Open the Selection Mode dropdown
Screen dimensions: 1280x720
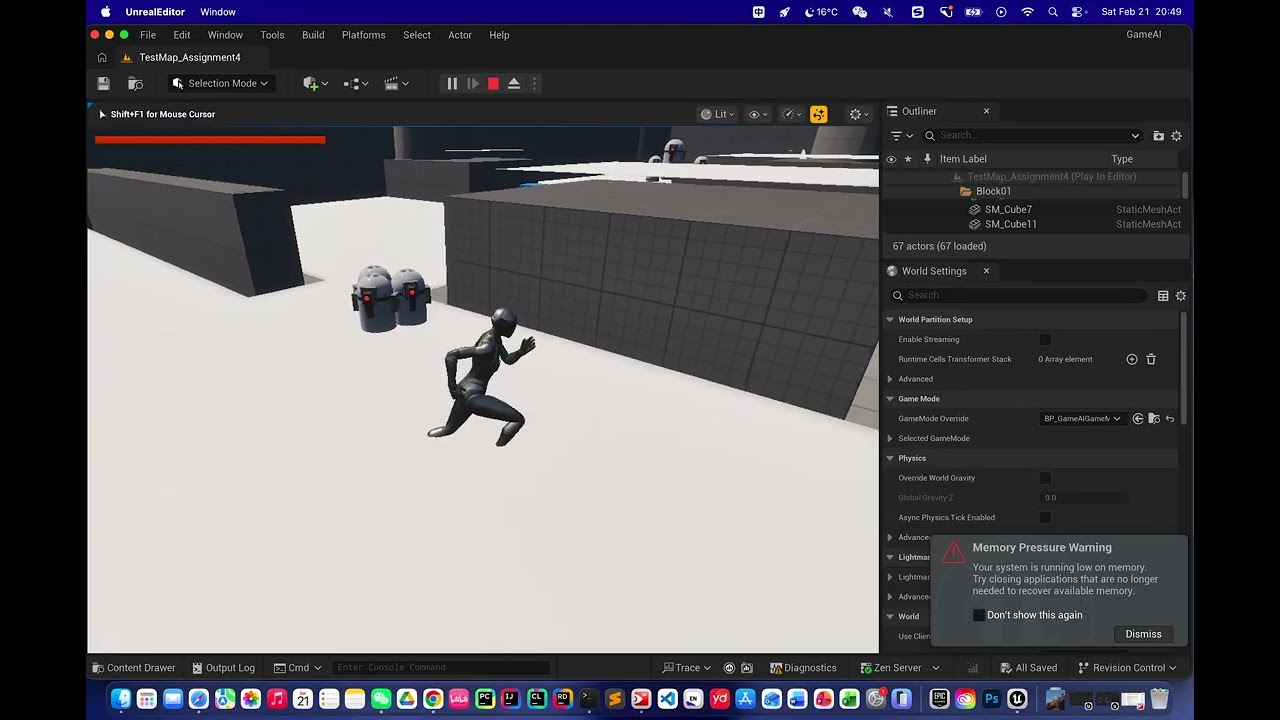[x=220, y=84]
